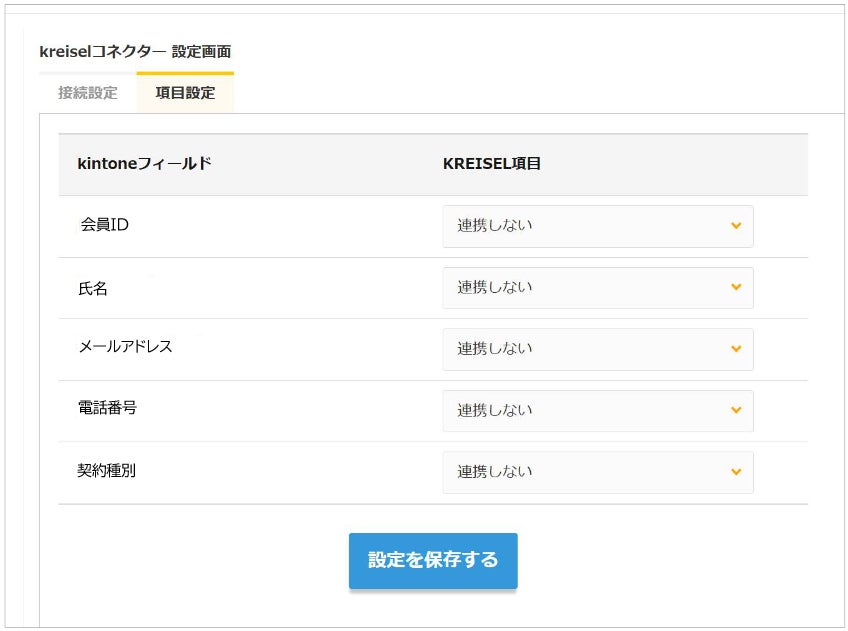This screenshot has width=848, height=631.
Task: Click the 氏名 field label
Action: point(93,288)
